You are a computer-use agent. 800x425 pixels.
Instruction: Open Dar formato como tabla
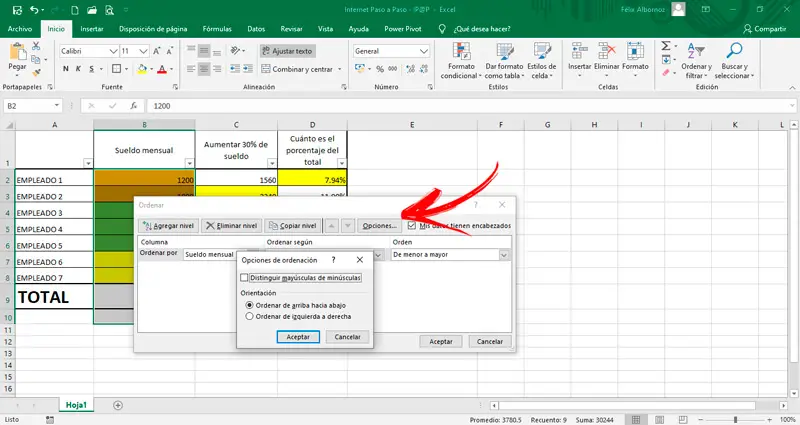click(x=504, y=61)
